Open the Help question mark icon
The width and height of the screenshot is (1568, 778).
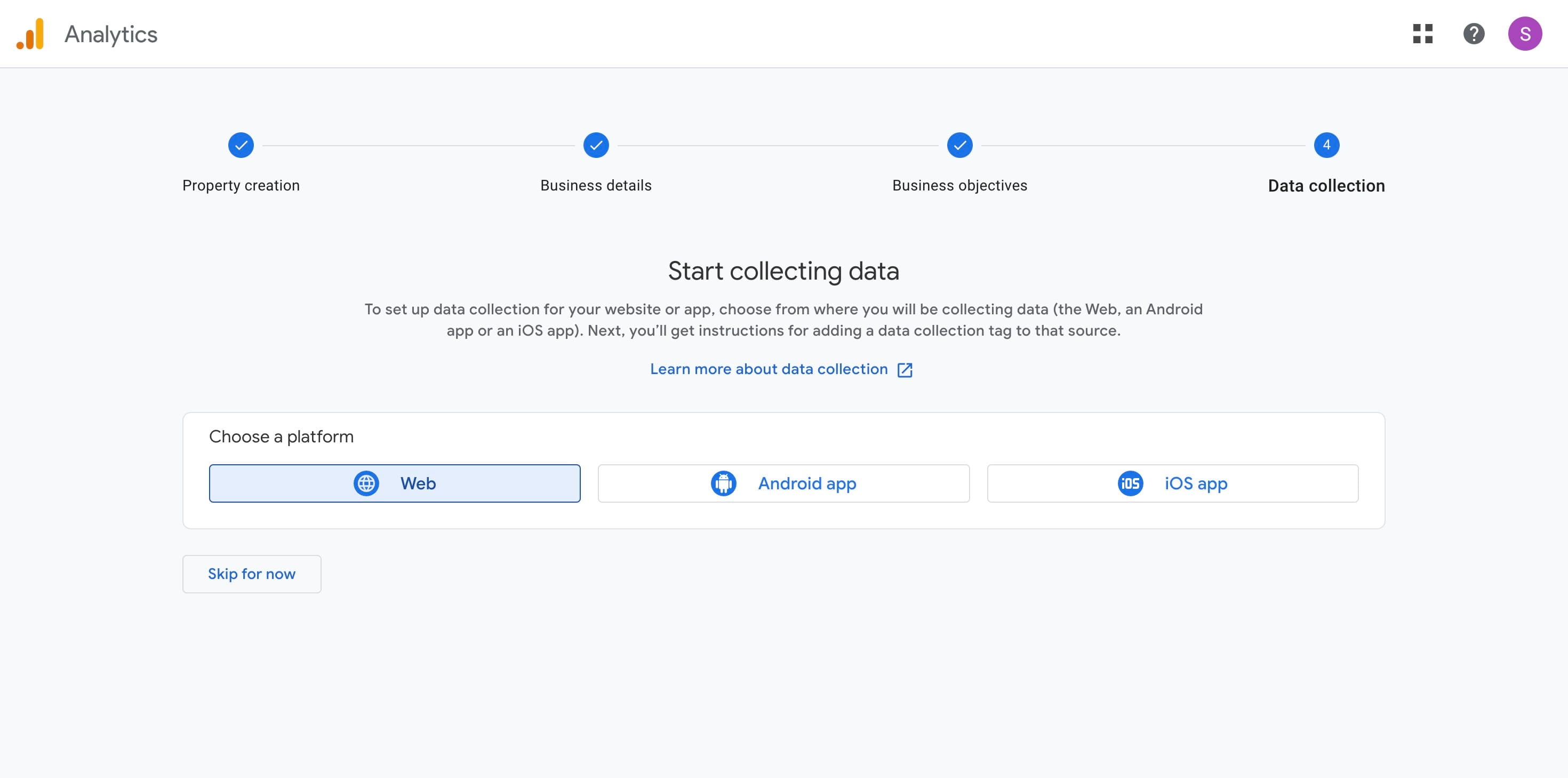pyautogui.click(x=1474, y=34)
